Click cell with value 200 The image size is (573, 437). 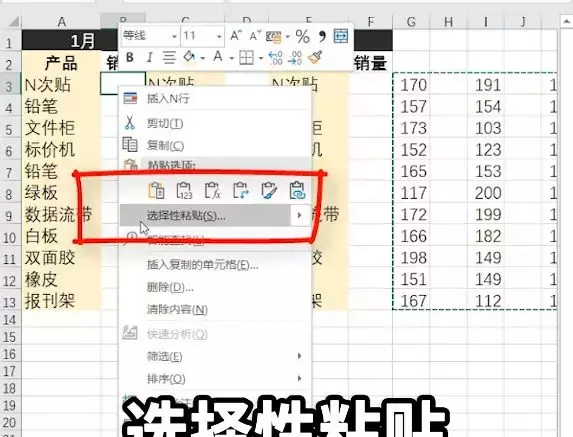click(x=486, y=193)
